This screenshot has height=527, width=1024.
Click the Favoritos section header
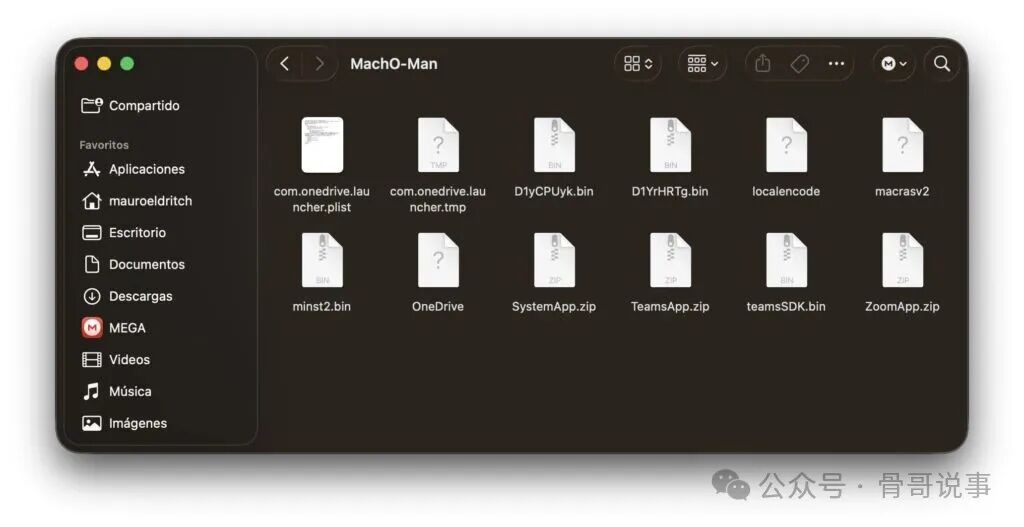104,145
